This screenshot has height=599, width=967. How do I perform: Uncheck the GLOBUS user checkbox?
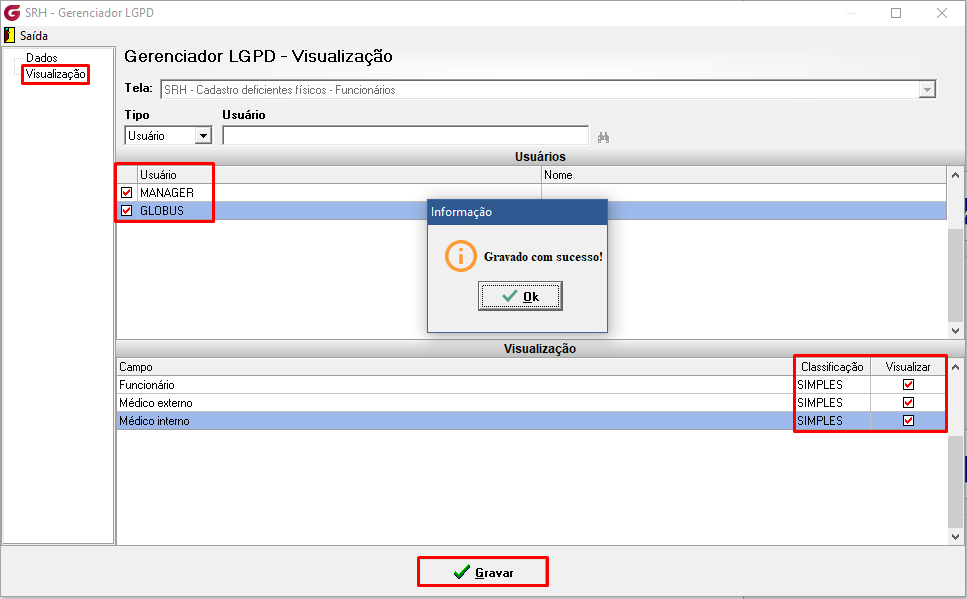(126, 210)
